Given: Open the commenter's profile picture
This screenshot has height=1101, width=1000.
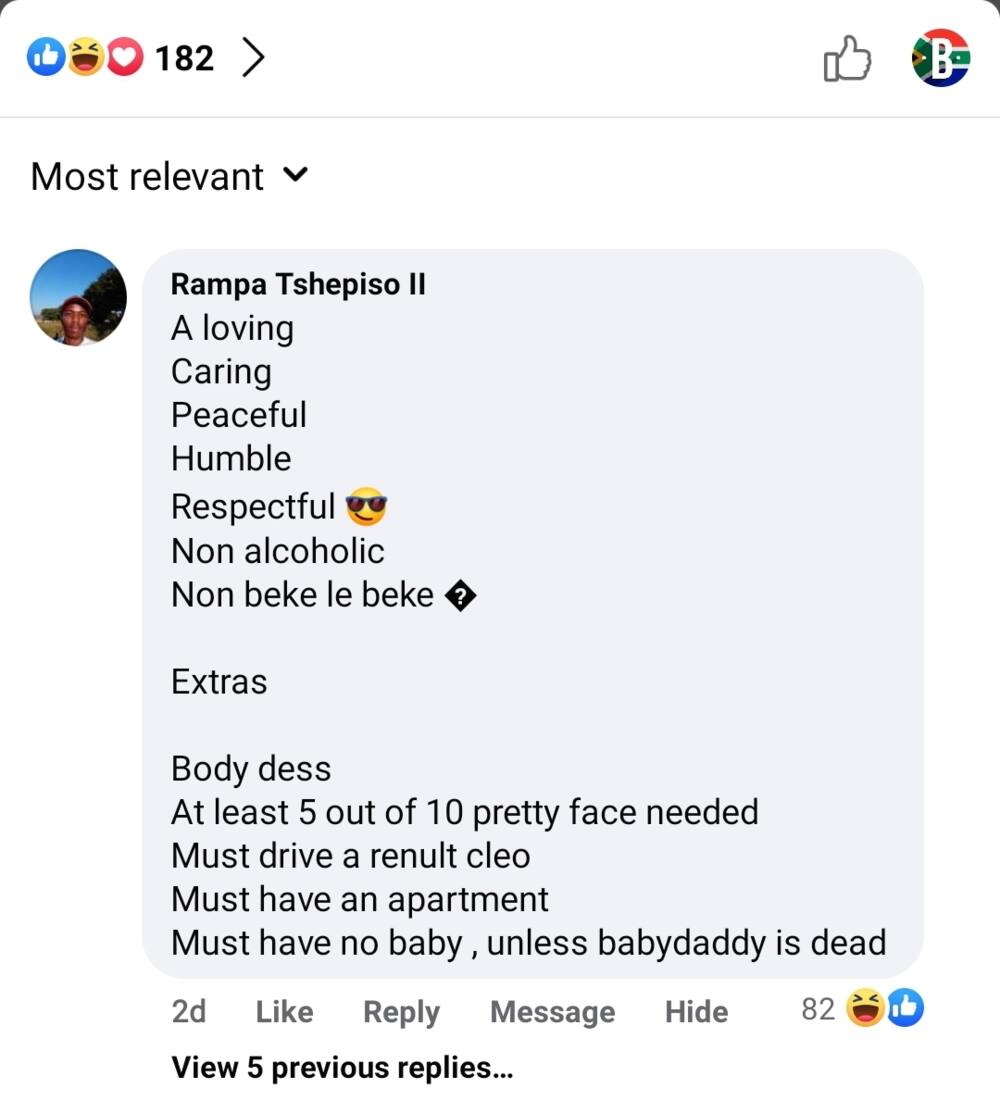Looking at the screenshot, I should [x=78, y=298].
